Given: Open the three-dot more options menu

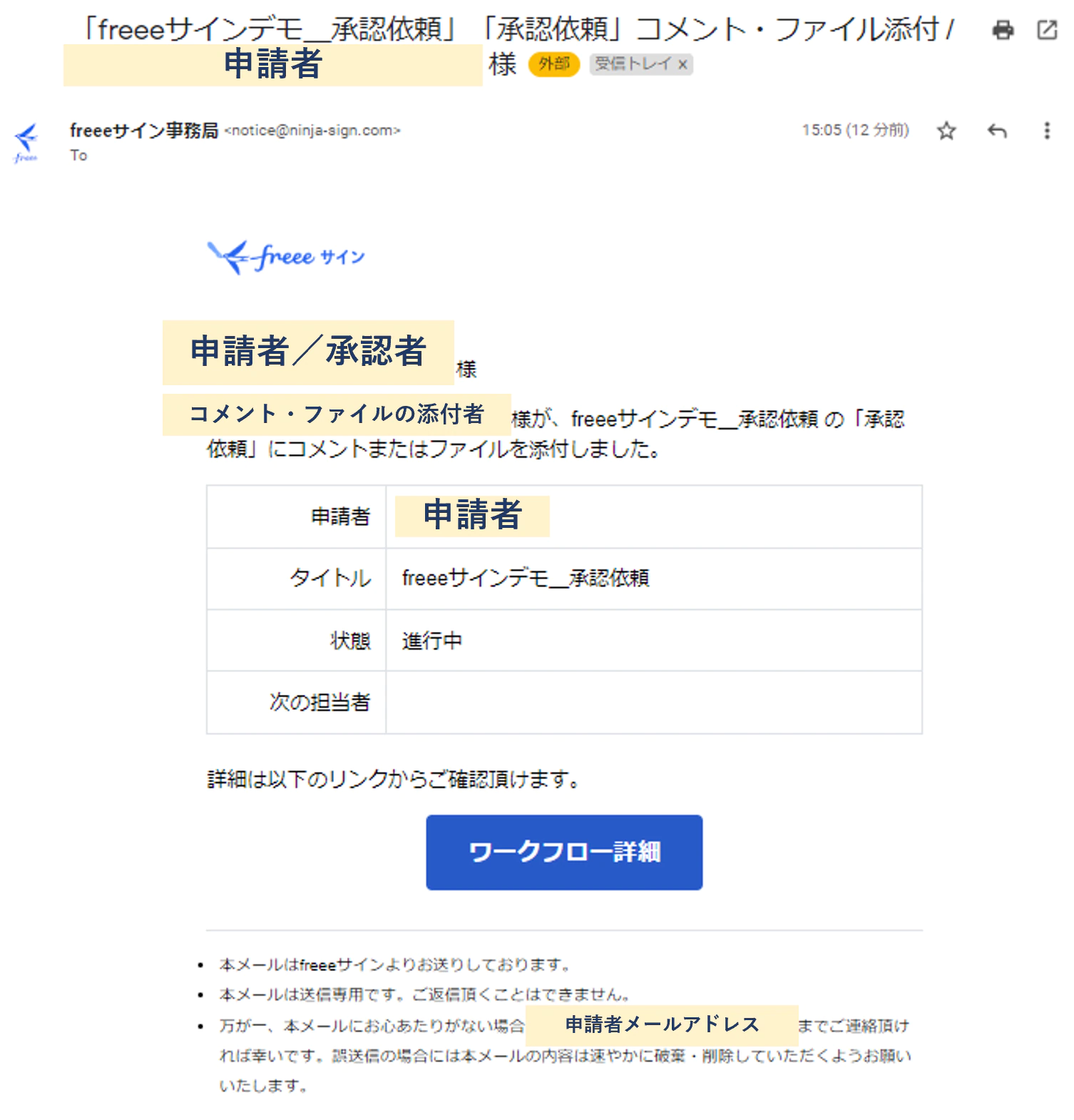Looking at the screenshot, I should click(1047, 131).
